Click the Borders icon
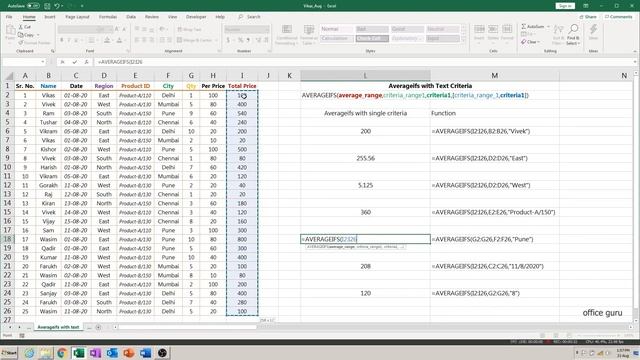This screenshot has width=640, height=360. pyautogui.click(x=91, y=40)
